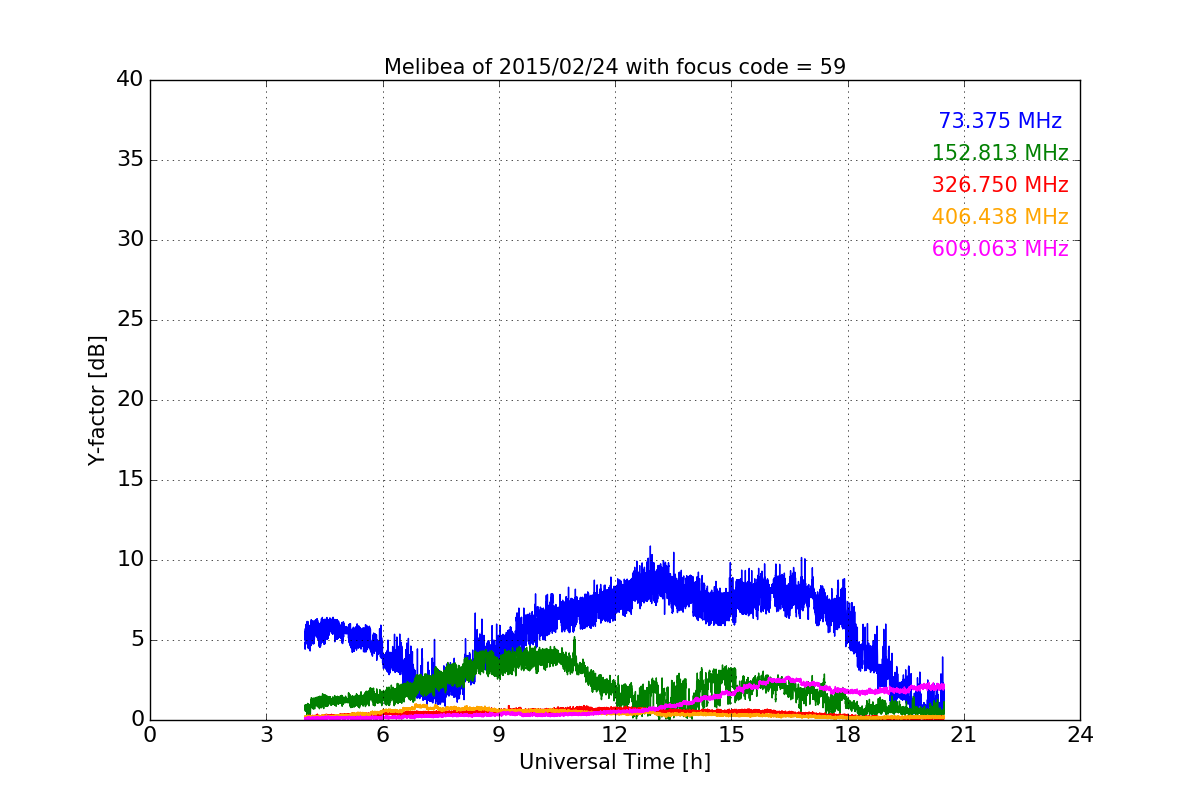Click the x-axis tick value 6
Screen dimensions: 1200x800
click(x=382, y=735)
